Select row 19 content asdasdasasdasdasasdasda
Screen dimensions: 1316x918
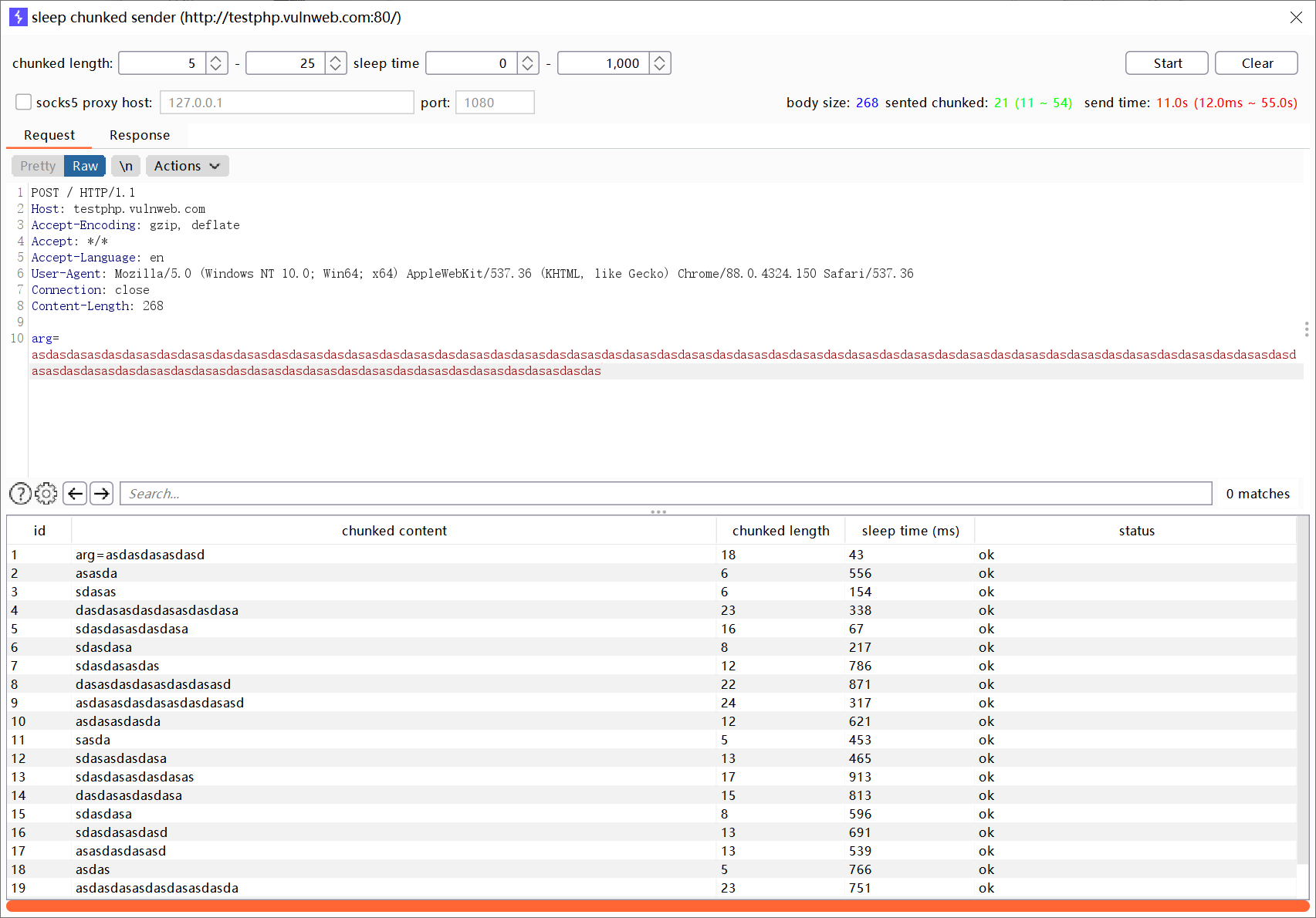(x=651, y=888)
